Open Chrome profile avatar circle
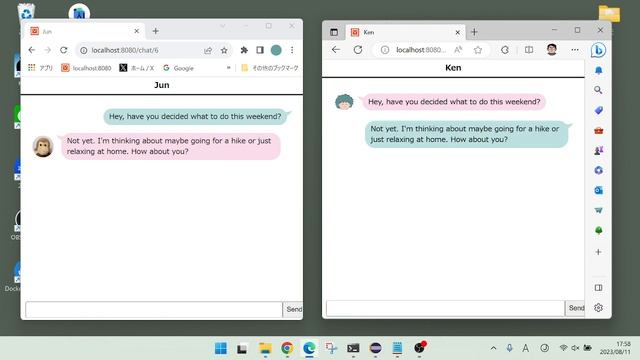This screenshot has width=640, height=360. click(276, 50)
